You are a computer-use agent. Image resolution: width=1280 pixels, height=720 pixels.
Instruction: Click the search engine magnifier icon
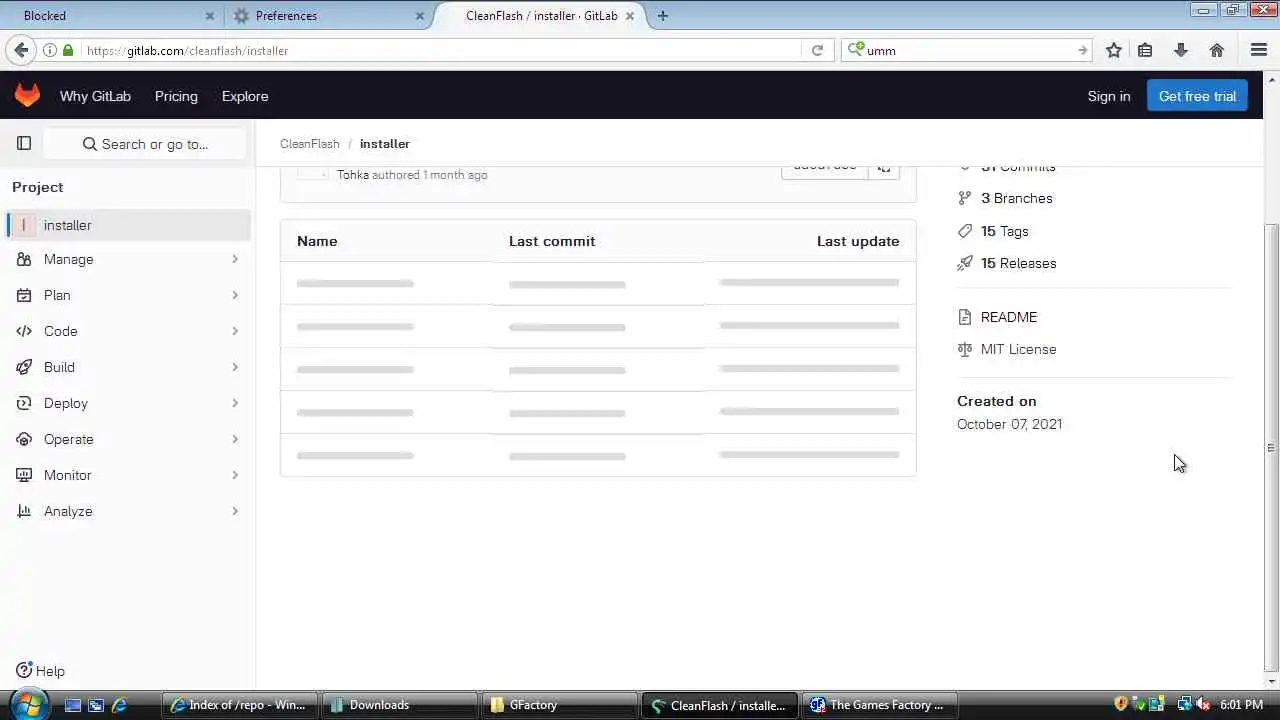(x=856, y=49)
